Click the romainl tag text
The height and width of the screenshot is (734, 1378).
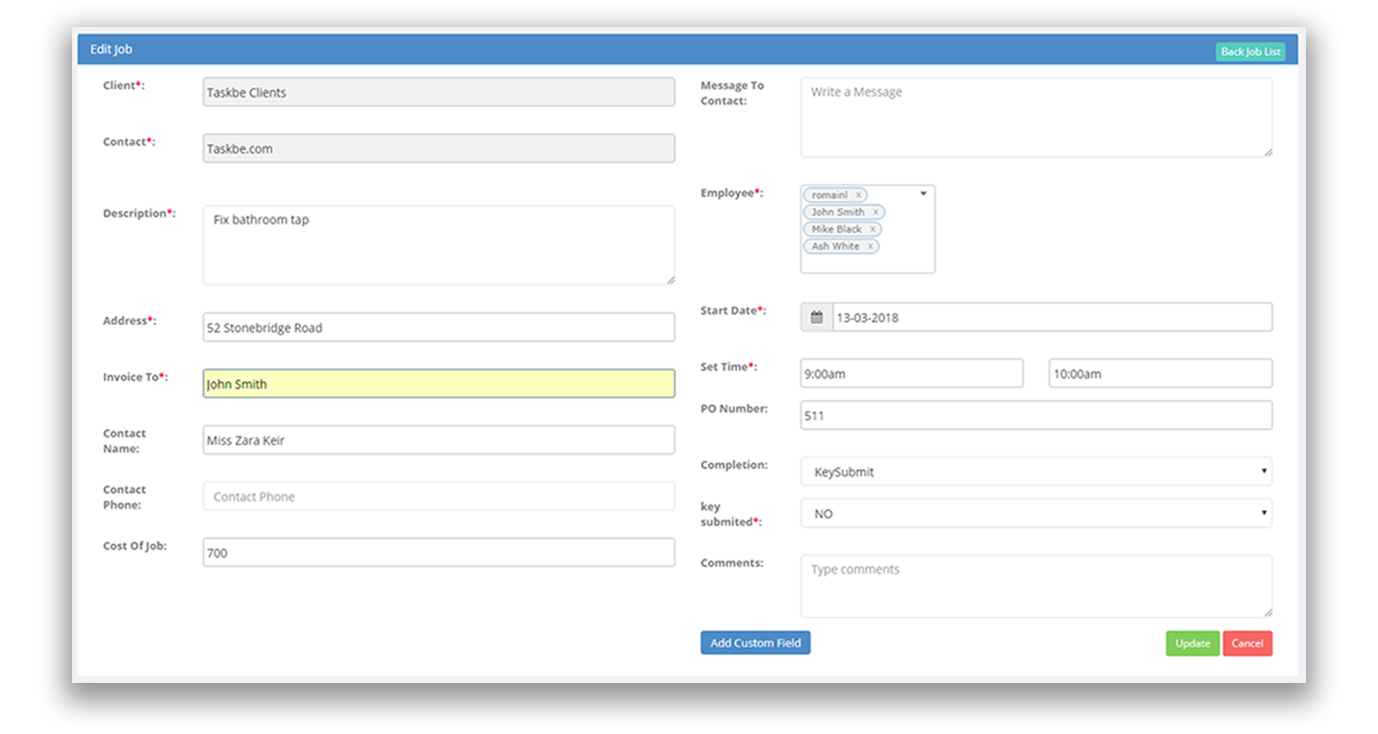829,195
